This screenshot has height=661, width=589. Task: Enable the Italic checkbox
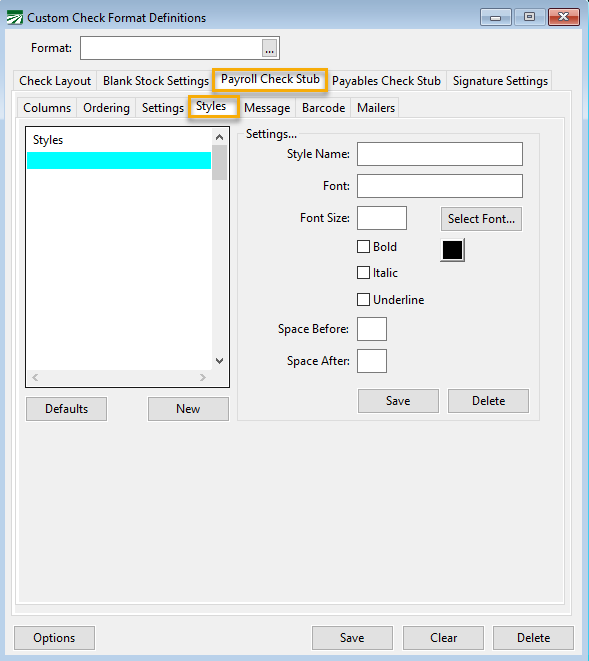pos(363,273)
